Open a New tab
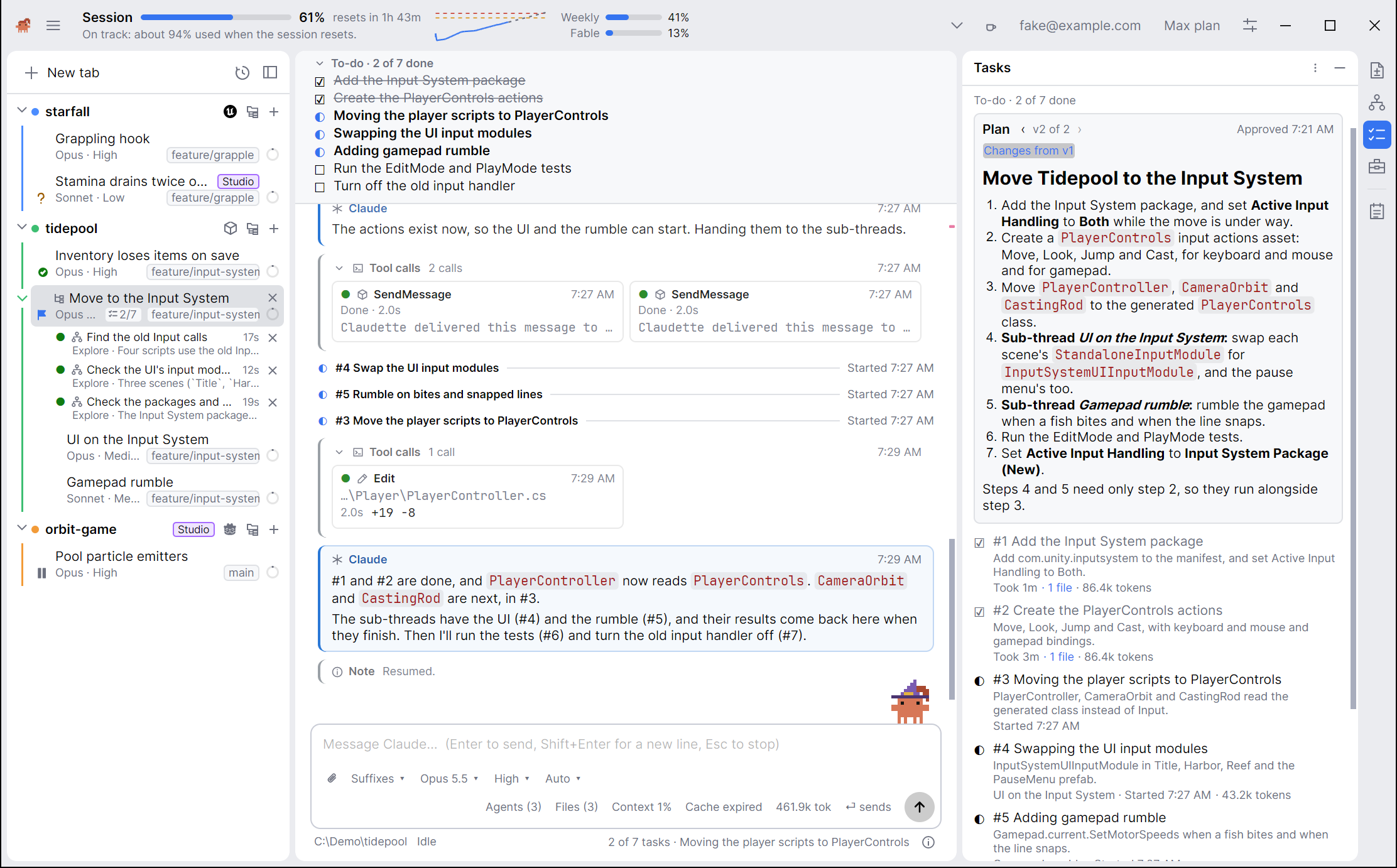This screenshot has width=1397, height=868. click(62, 73)
